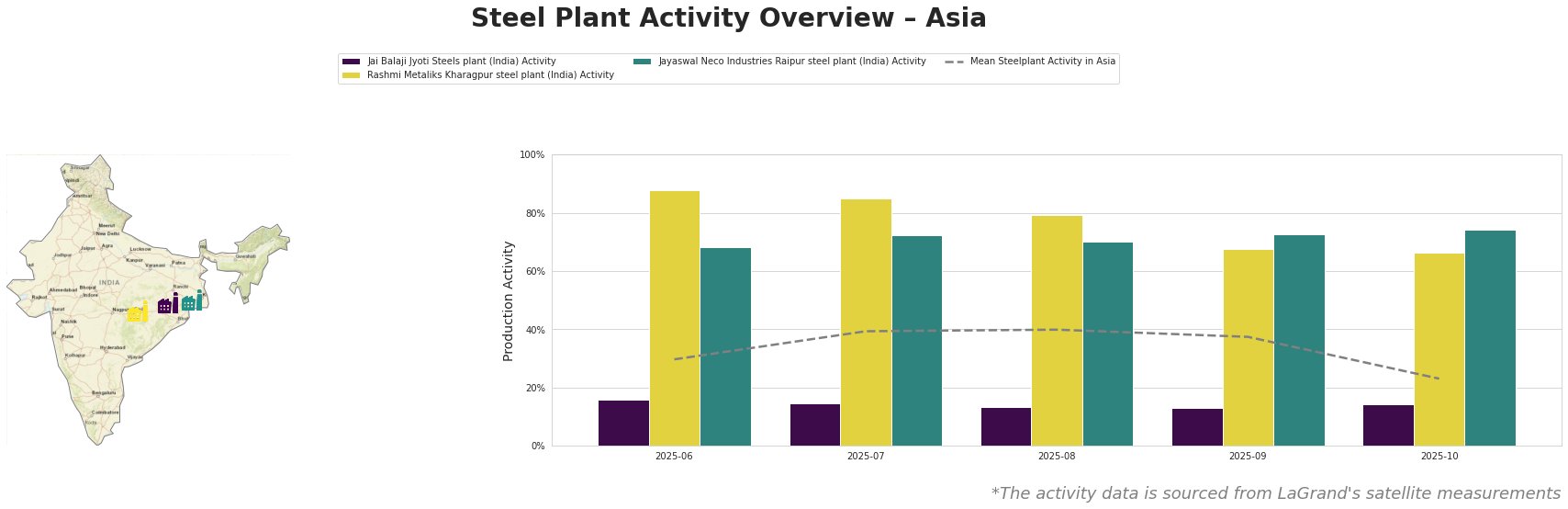1568x509 pixels.
Task: Click the LaGrand satellite measurements footnote
Action: click(x=1275, y=493)
